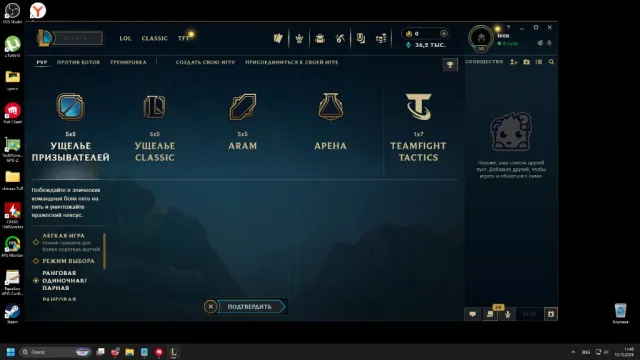Open OBS Studio desktop shortcut
640x360 pixels.
[12, 13]
